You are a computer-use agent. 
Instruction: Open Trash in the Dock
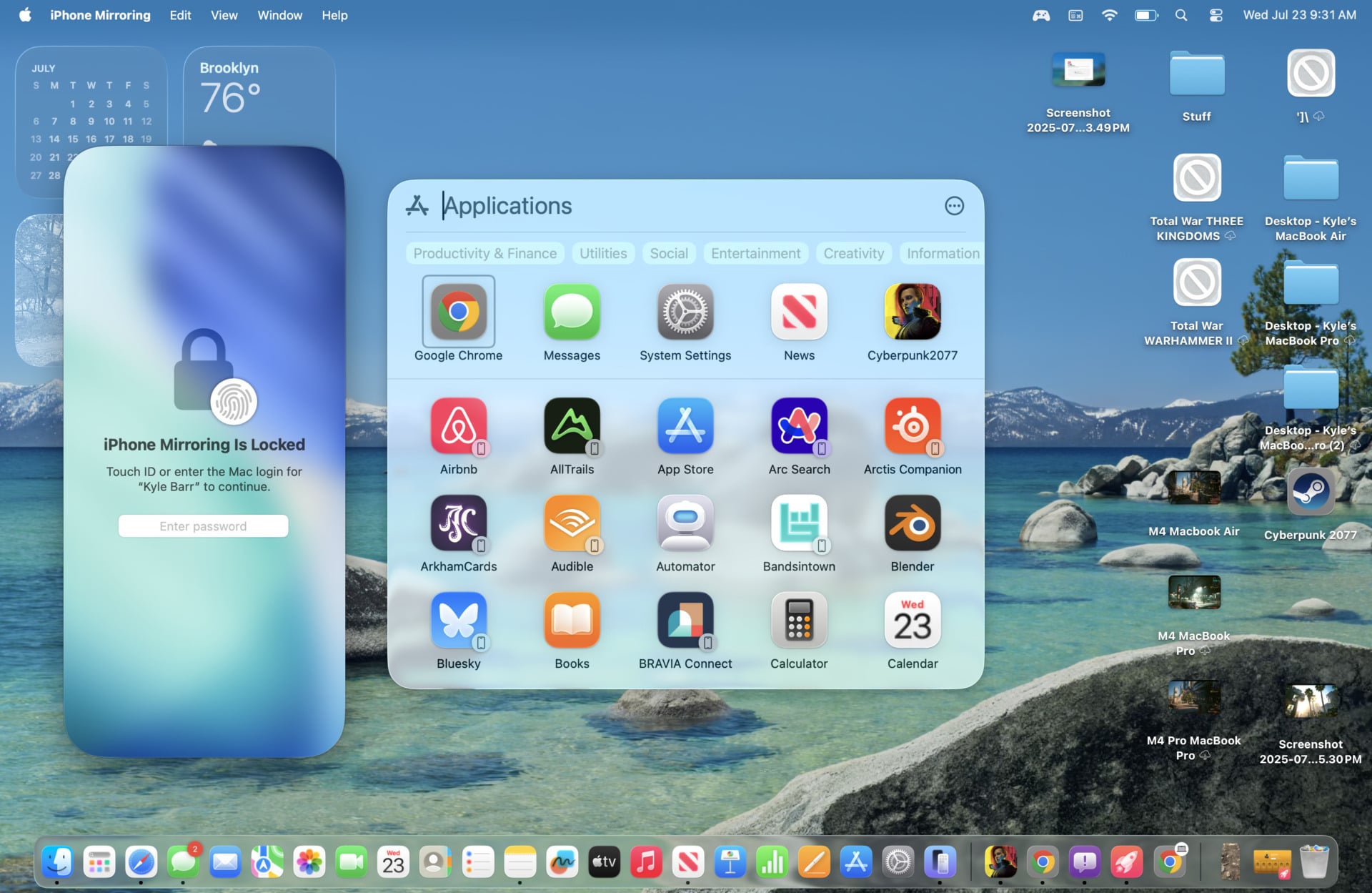point(1313,862)
